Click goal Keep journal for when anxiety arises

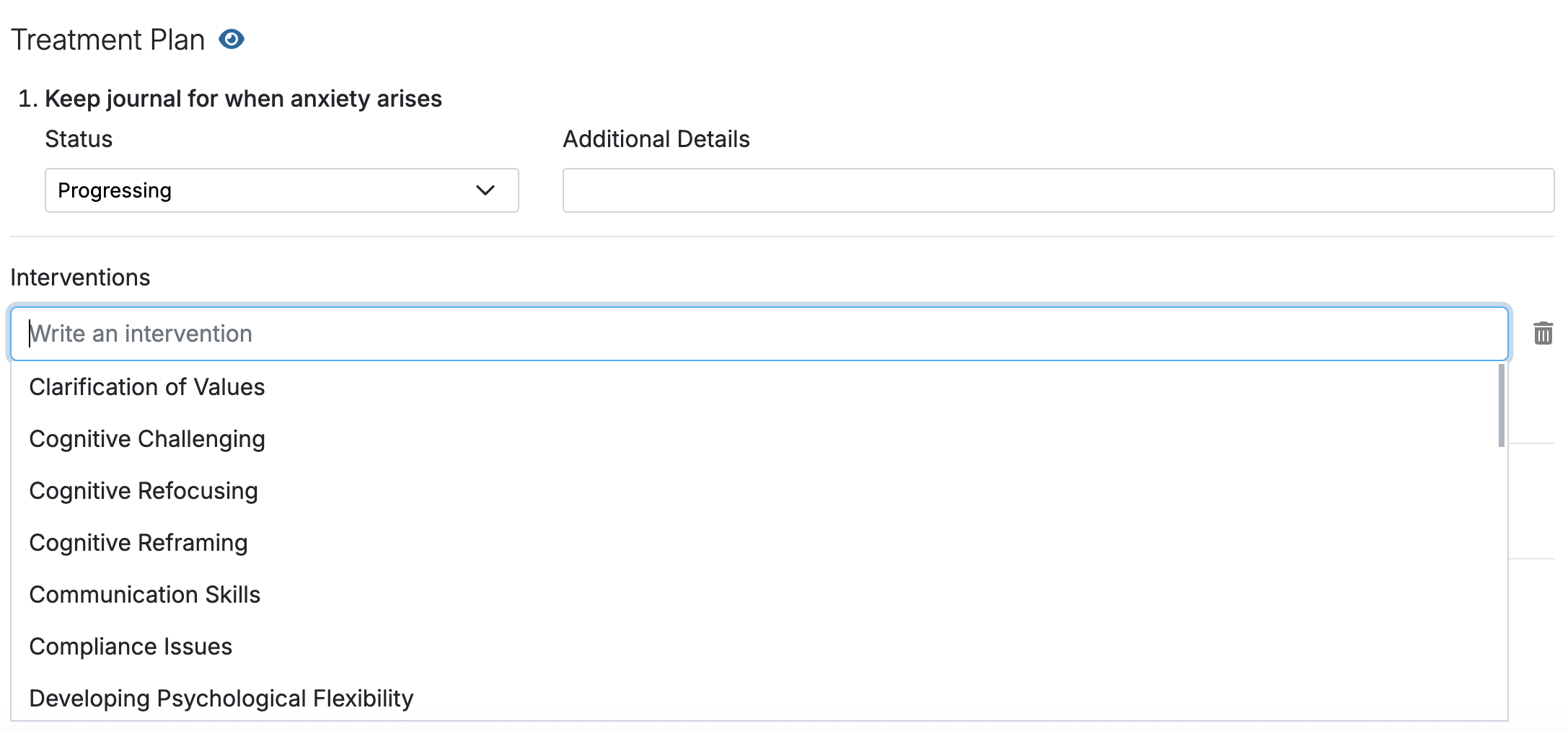point(243,99)
